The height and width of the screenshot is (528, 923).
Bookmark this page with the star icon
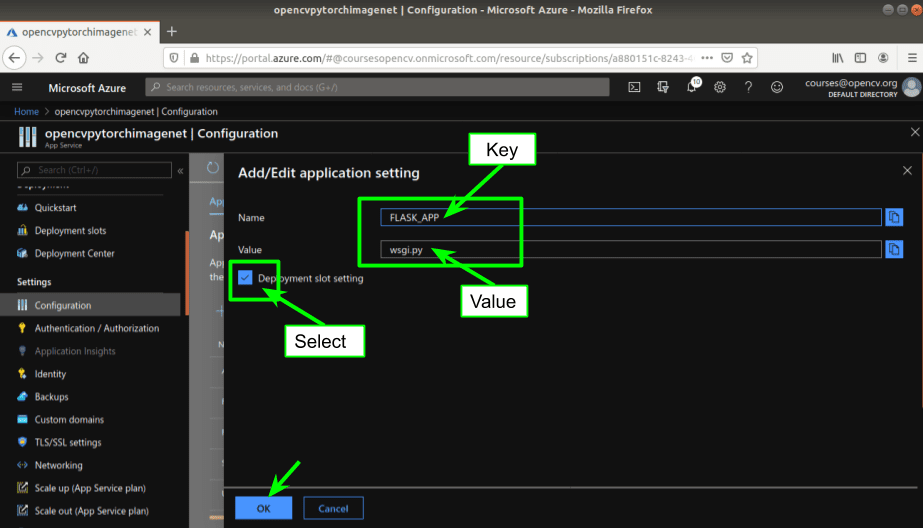pyautogui.click(x=747, y=58)
